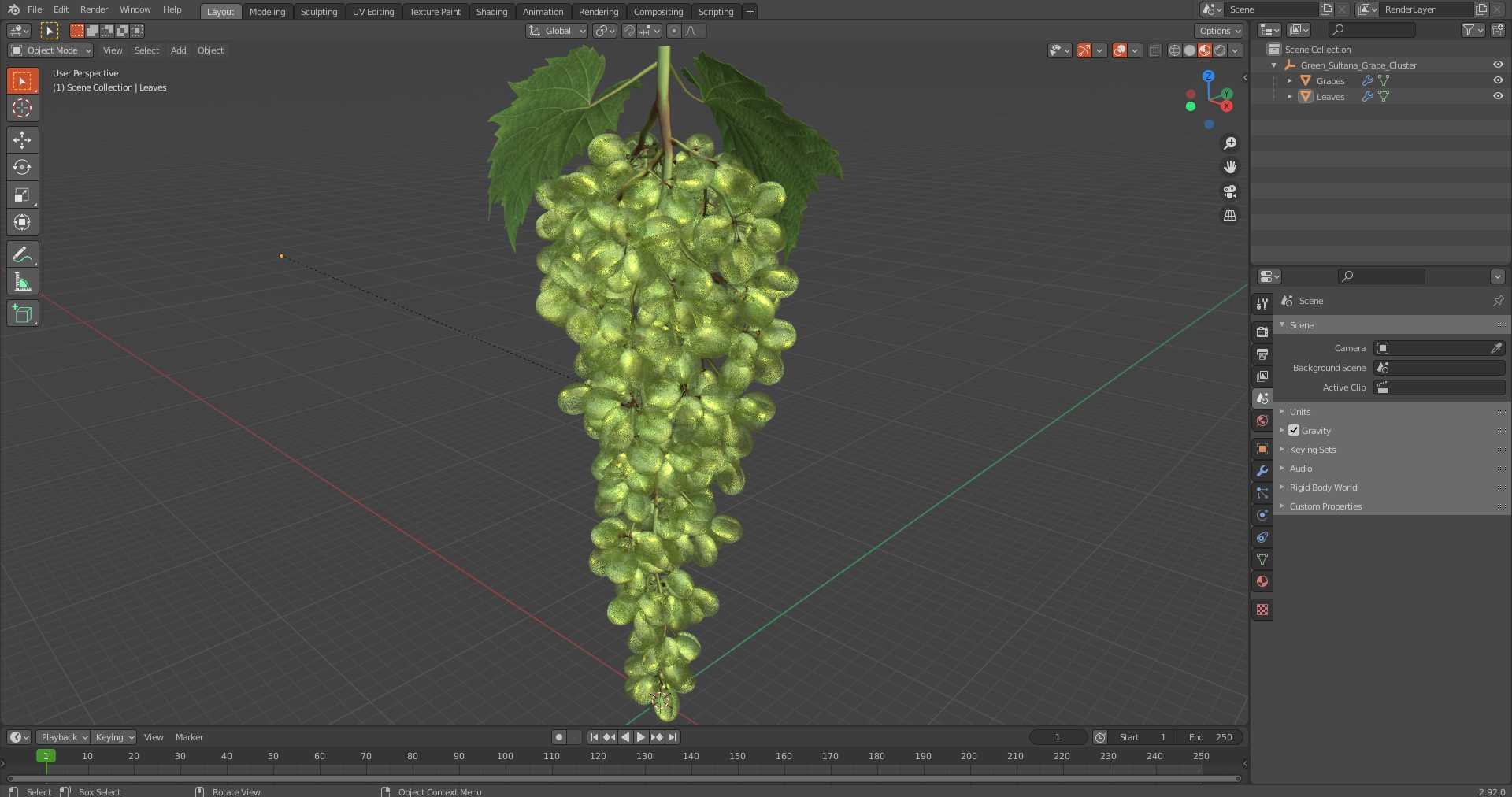Play the animation forward
1512x797 pixels.
pyautogui.click(x=641, y=737)
